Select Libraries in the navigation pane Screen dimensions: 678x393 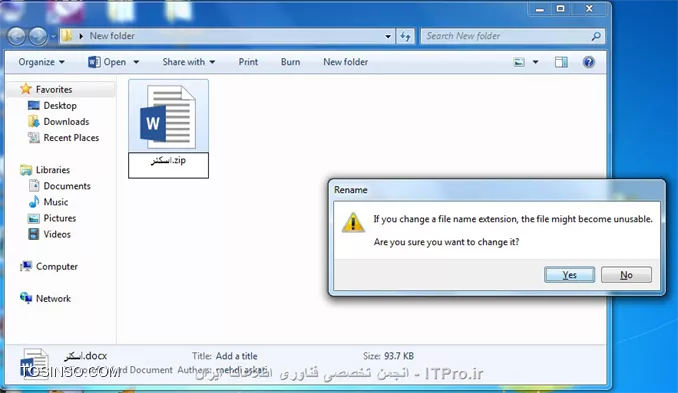click(x=52, y=170)
